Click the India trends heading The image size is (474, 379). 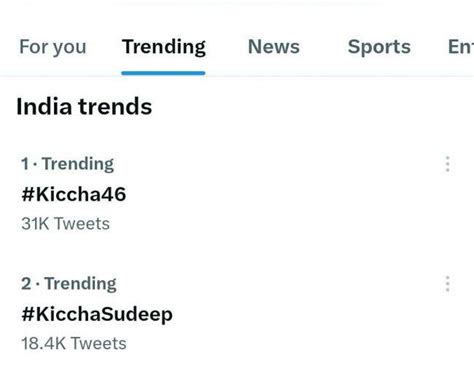coord(84,106)
